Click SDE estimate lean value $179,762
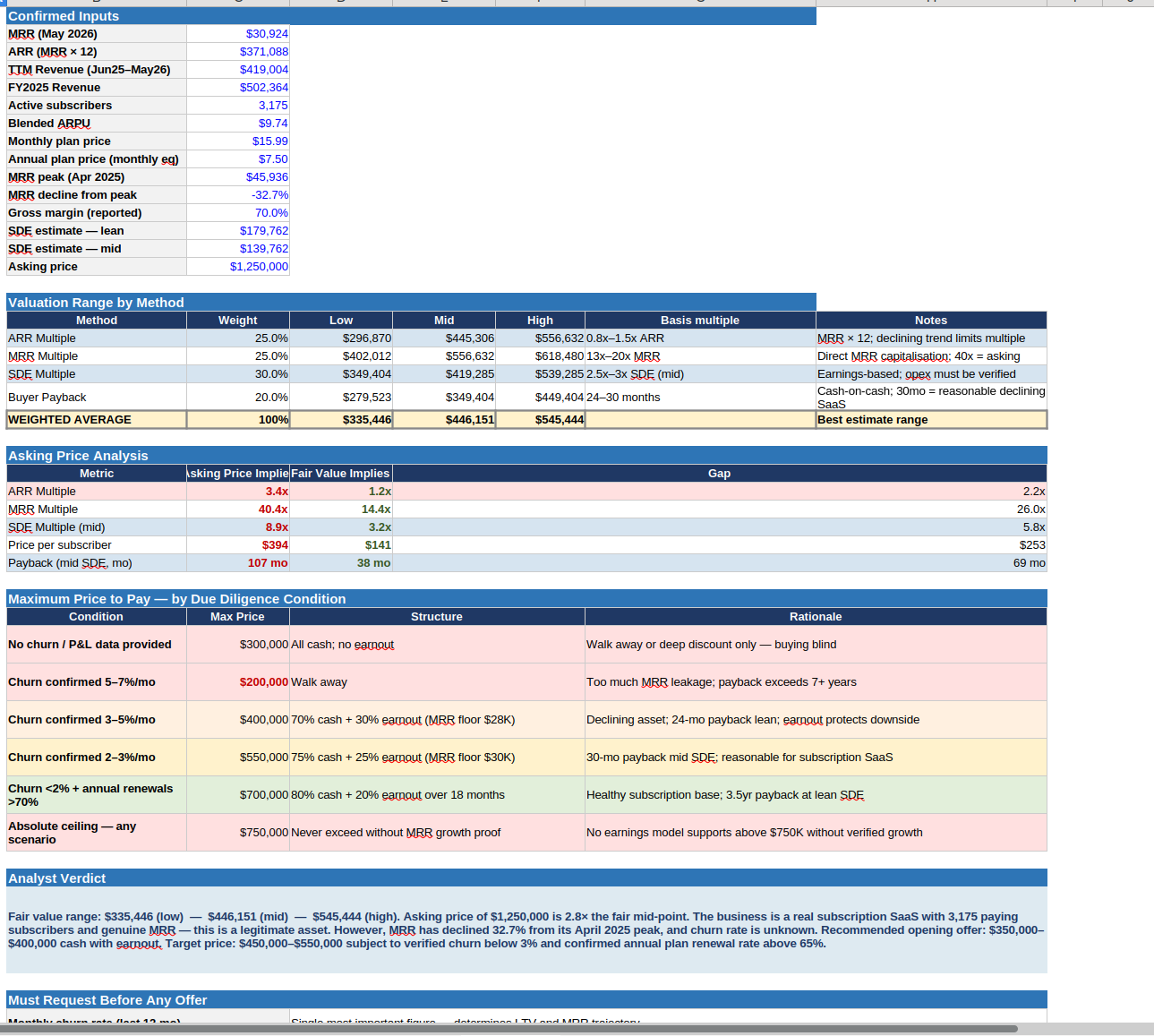This screenshot has width=1154, height=1036. (238, 231)
